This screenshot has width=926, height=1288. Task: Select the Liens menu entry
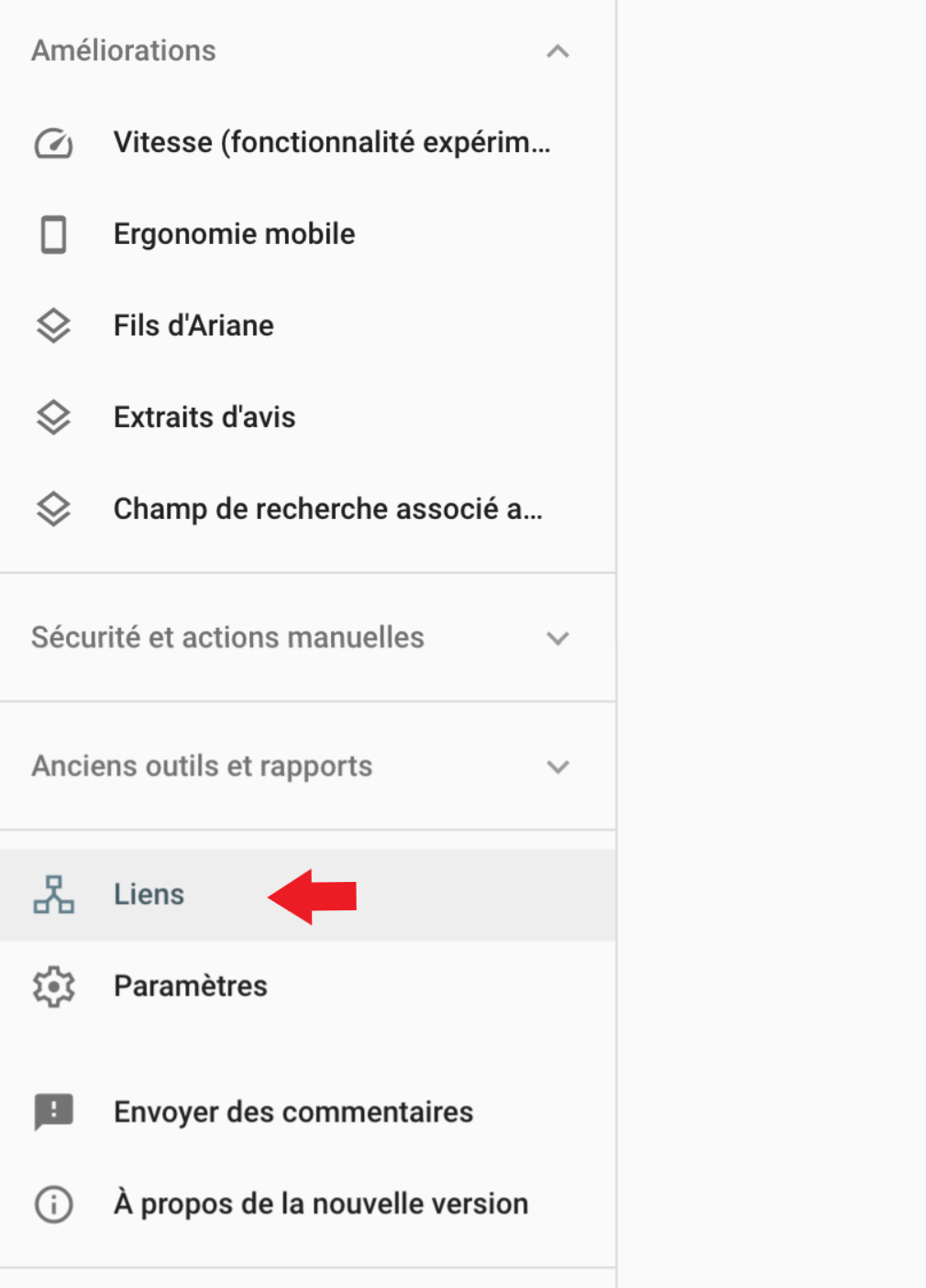[149, 895]
